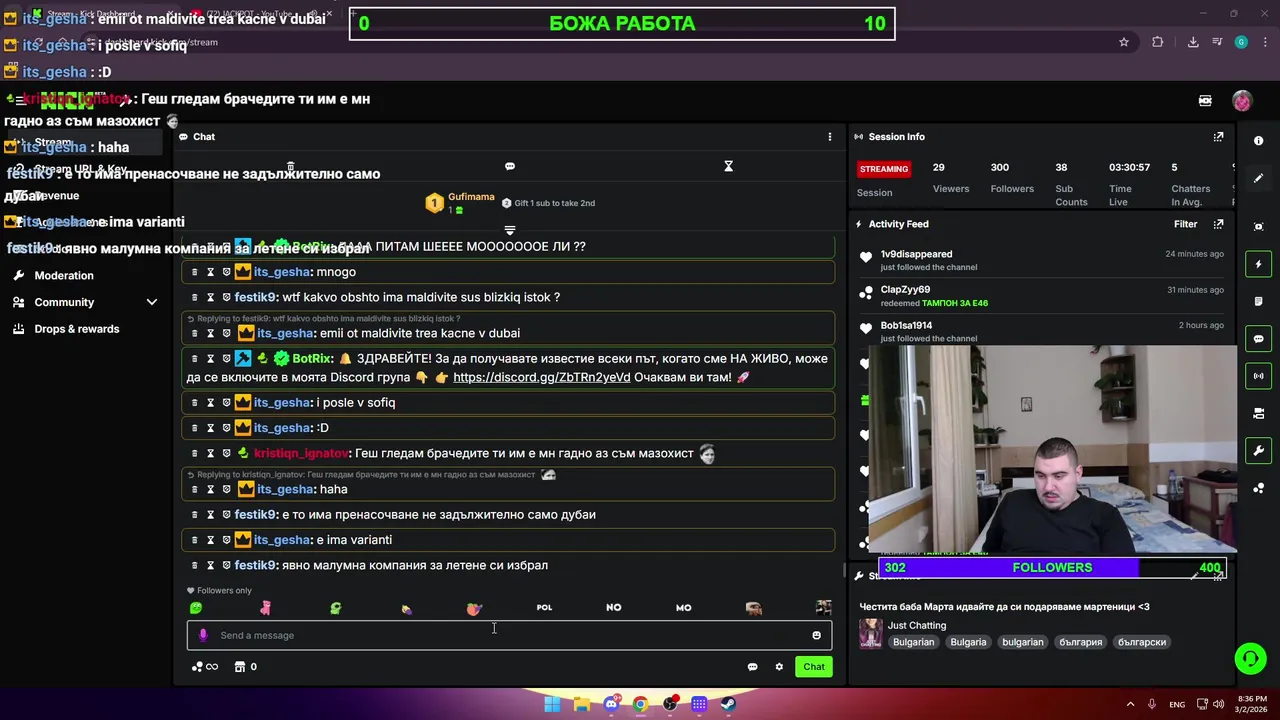The width and height of the screenshot is (1280, 720).
Task: Focus the Send a message input field
Action: [x=509, y=635]
